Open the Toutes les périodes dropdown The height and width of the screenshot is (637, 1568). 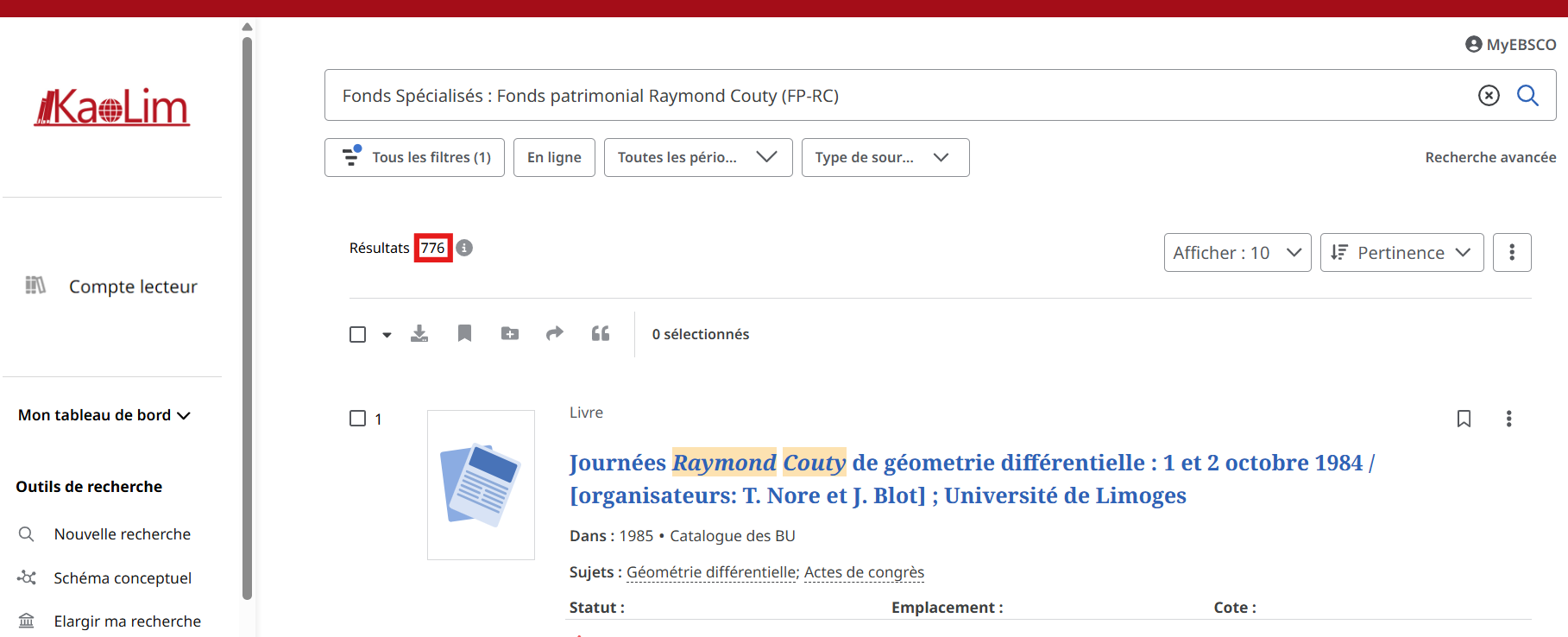[697, 157]
